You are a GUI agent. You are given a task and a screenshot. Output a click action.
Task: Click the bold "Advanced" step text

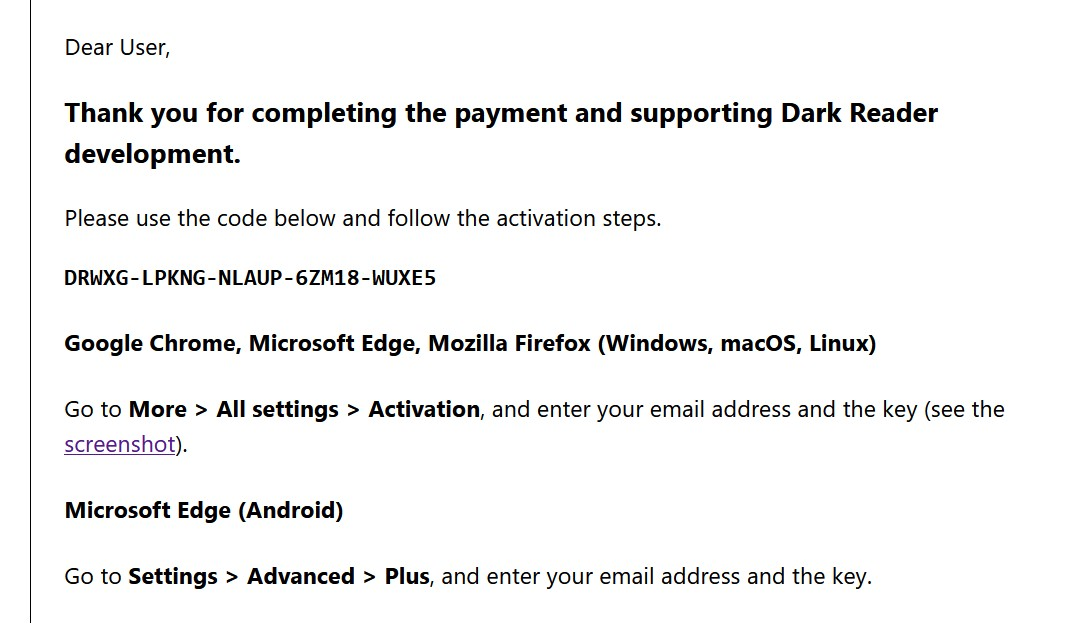[301, 577]
